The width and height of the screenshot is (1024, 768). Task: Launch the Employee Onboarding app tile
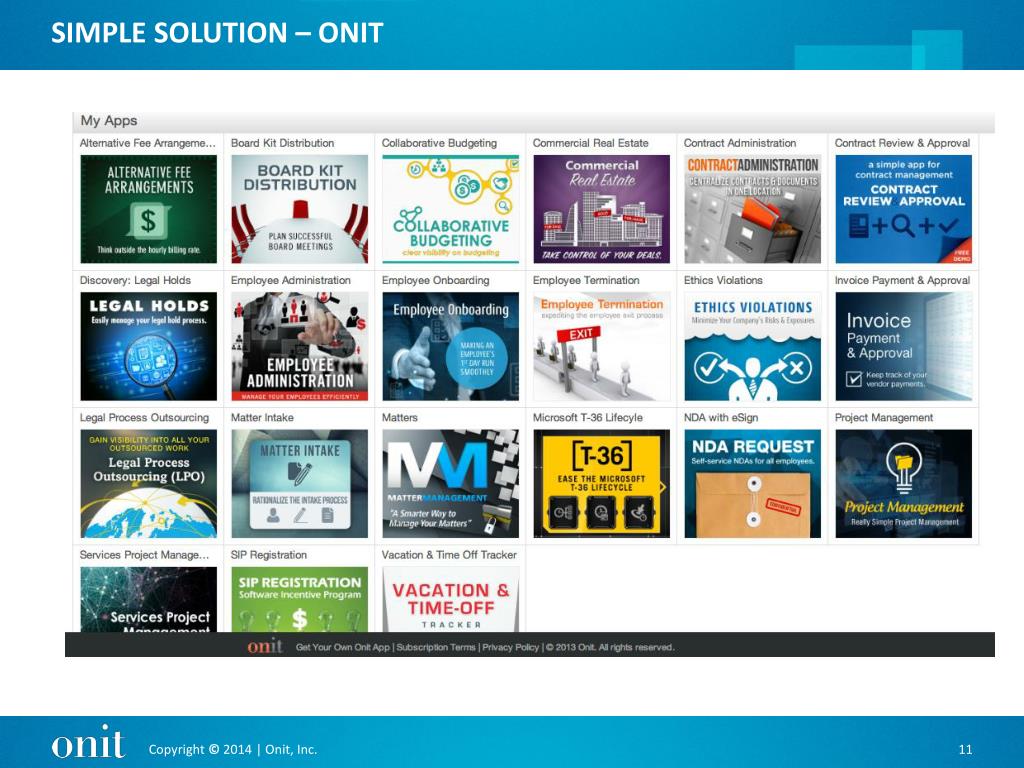pos(451,346)
